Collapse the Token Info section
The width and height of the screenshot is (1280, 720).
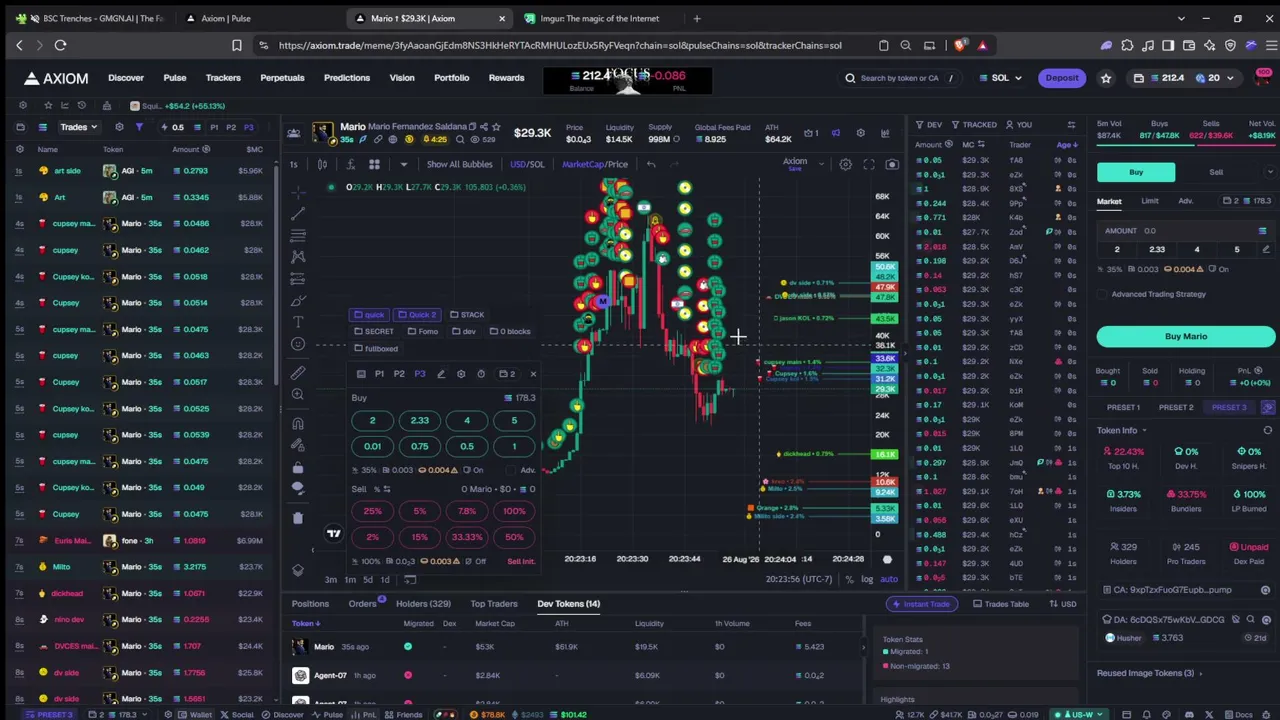pyautogui.click(x=1122, y=430)
